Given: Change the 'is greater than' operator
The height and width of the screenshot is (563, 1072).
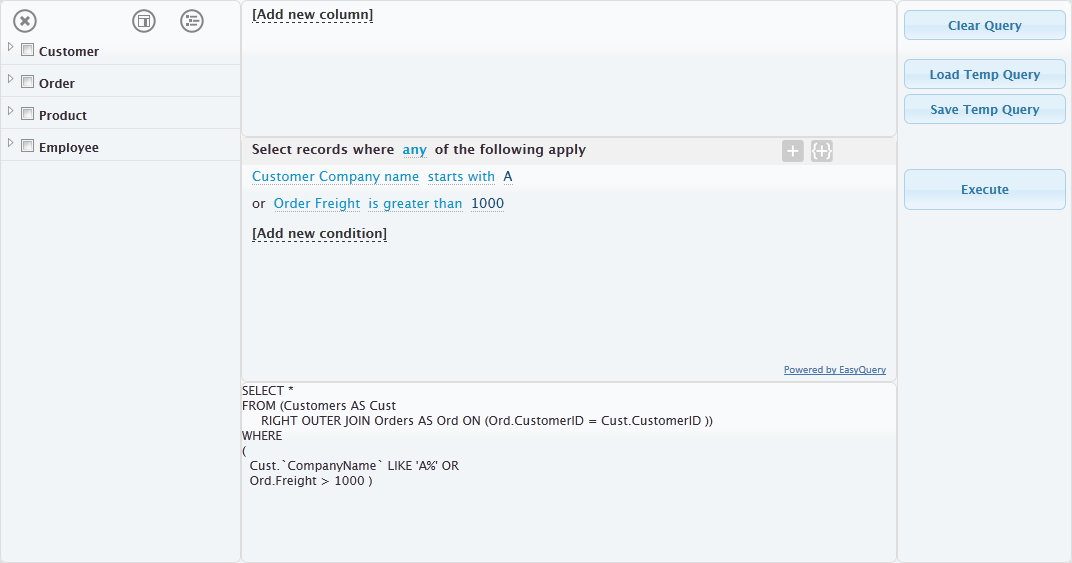Looking at the screenshot, I should coord(415,203).
